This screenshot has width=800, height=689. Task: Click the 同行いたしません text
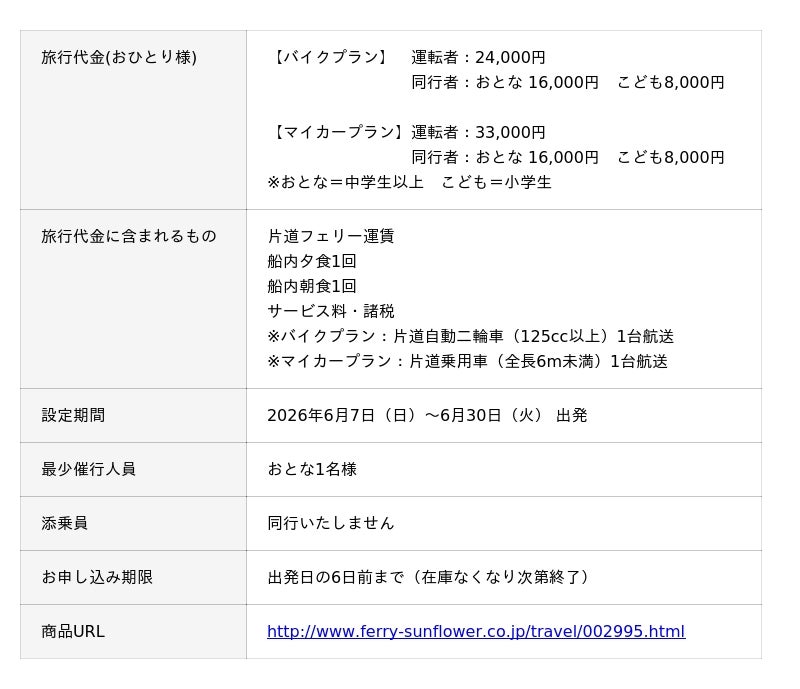(331, 523)
